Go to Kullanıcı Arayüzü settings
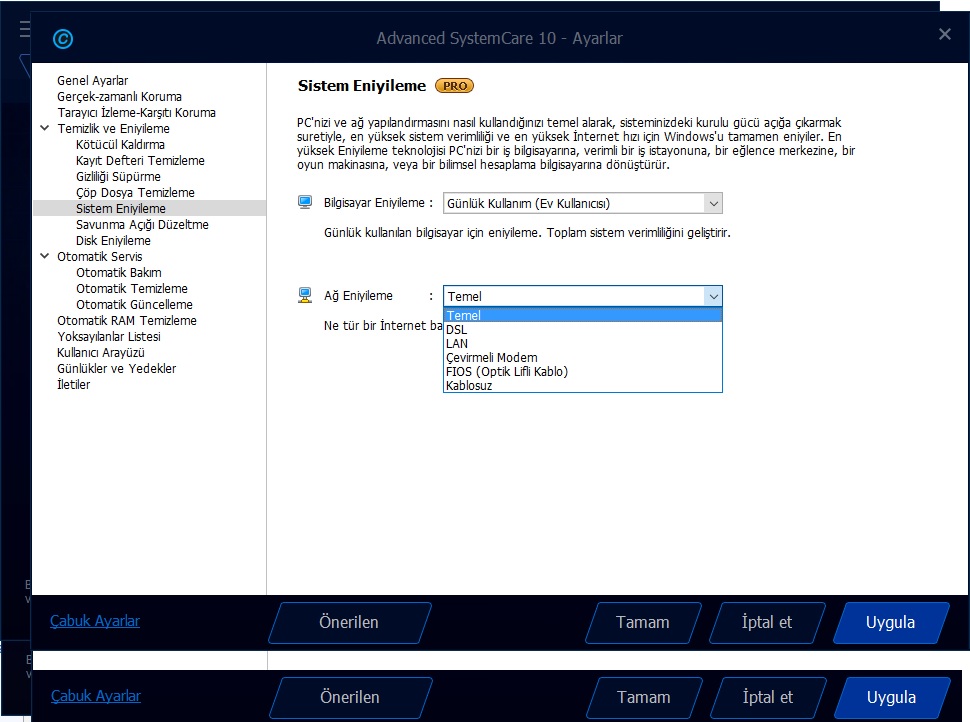The width and height of the screenshot is (970, 722). 101,353
